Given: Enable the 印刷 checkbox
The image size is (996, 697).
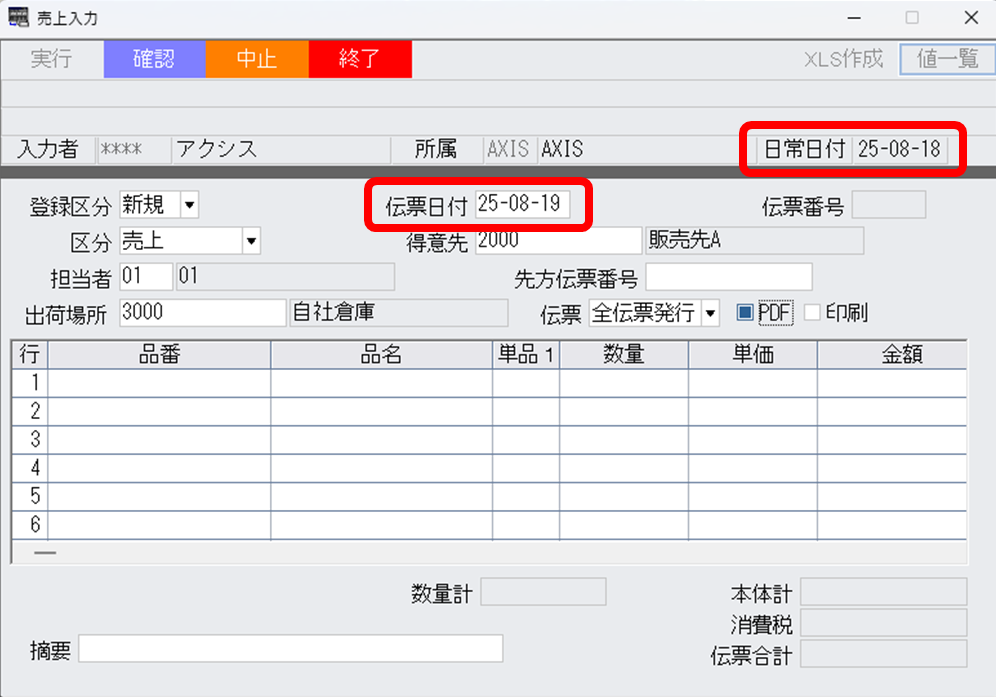Looking at the screenshot, I should (x=812, y=313).
